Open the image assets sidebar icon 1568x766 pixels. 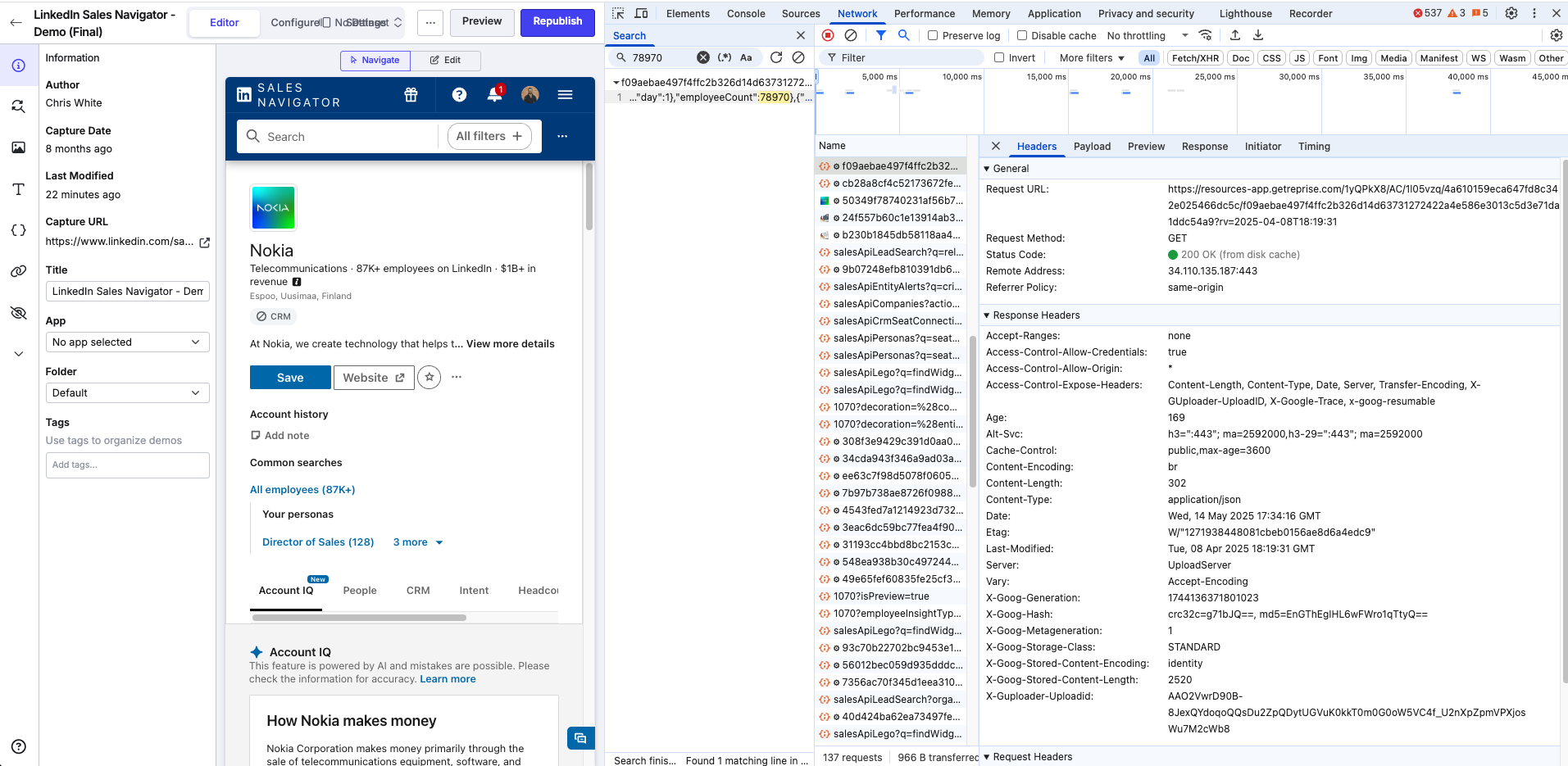click(18, 147)
